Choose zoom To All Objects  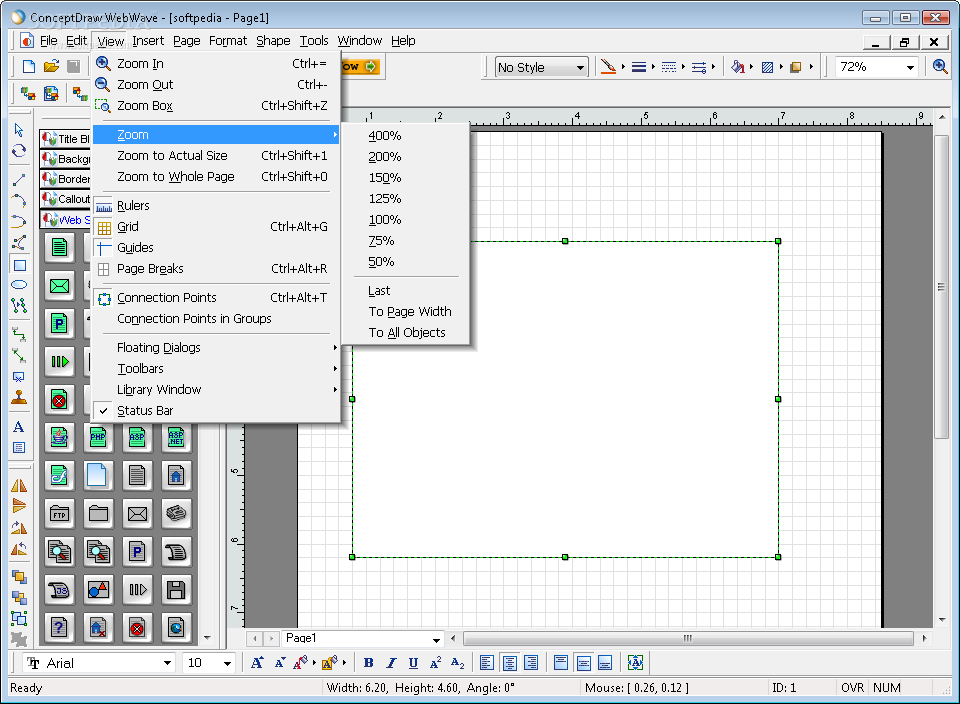tap(406, 333)
